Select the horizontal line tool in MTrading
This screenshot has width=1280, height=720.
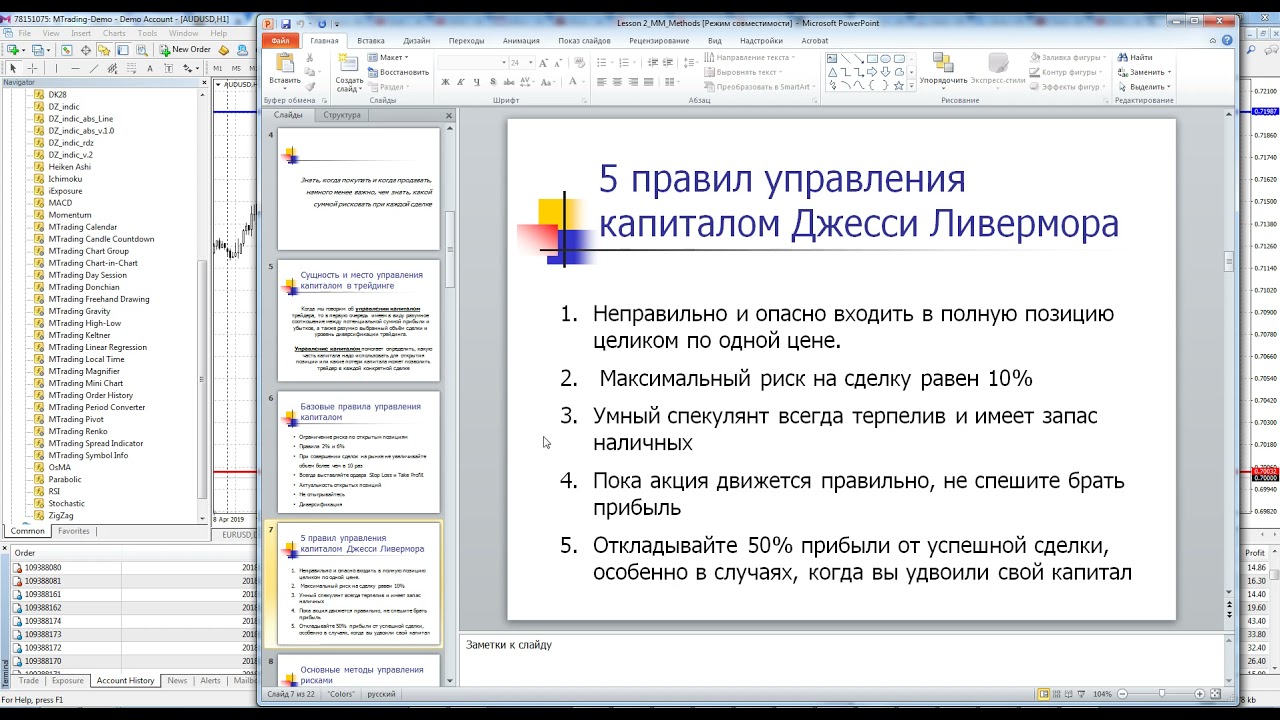pos(75,68)
